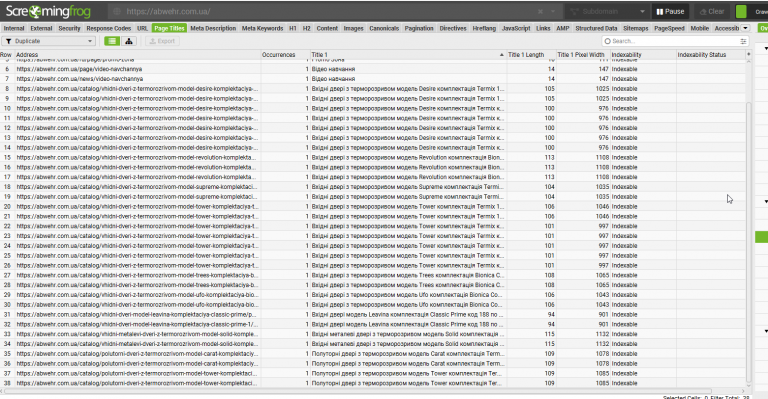The width and height of the screenshot is (768, 399).
Task: Expand the hidden tabs overflow arrow
Action: click(x=745, y=28)
